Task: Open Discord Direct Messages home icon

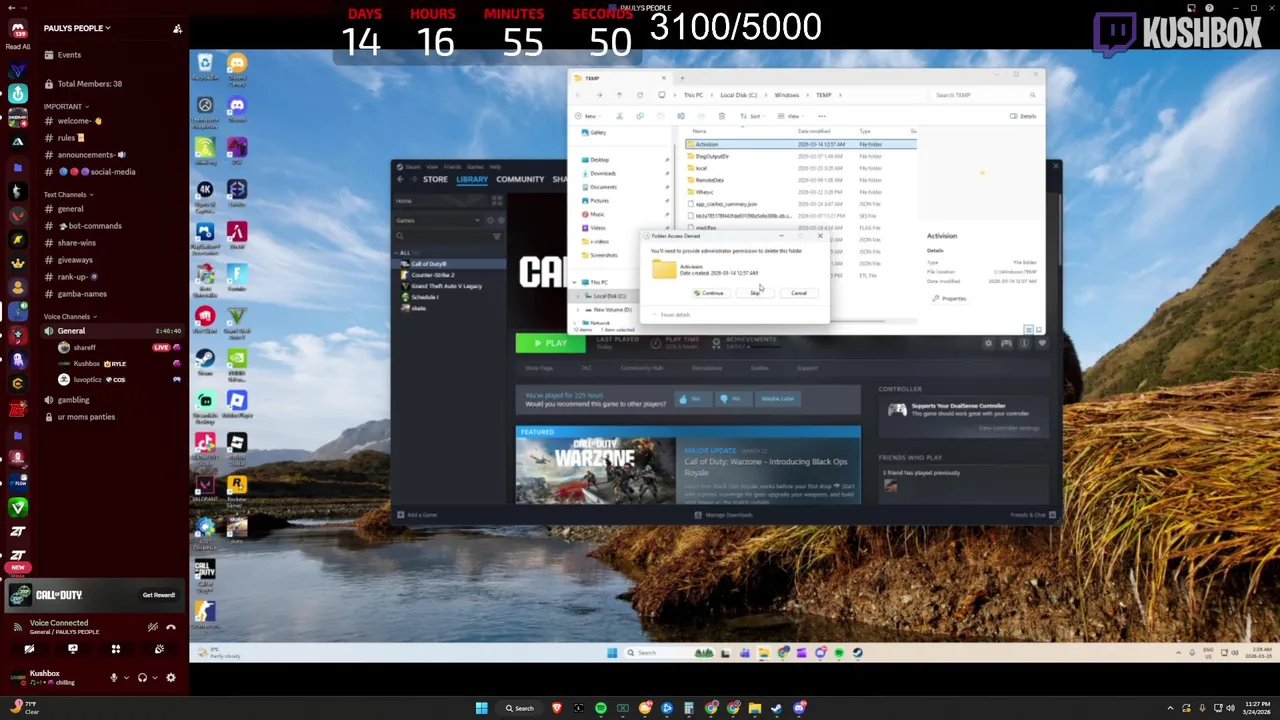Action: [x=17, y=30]
